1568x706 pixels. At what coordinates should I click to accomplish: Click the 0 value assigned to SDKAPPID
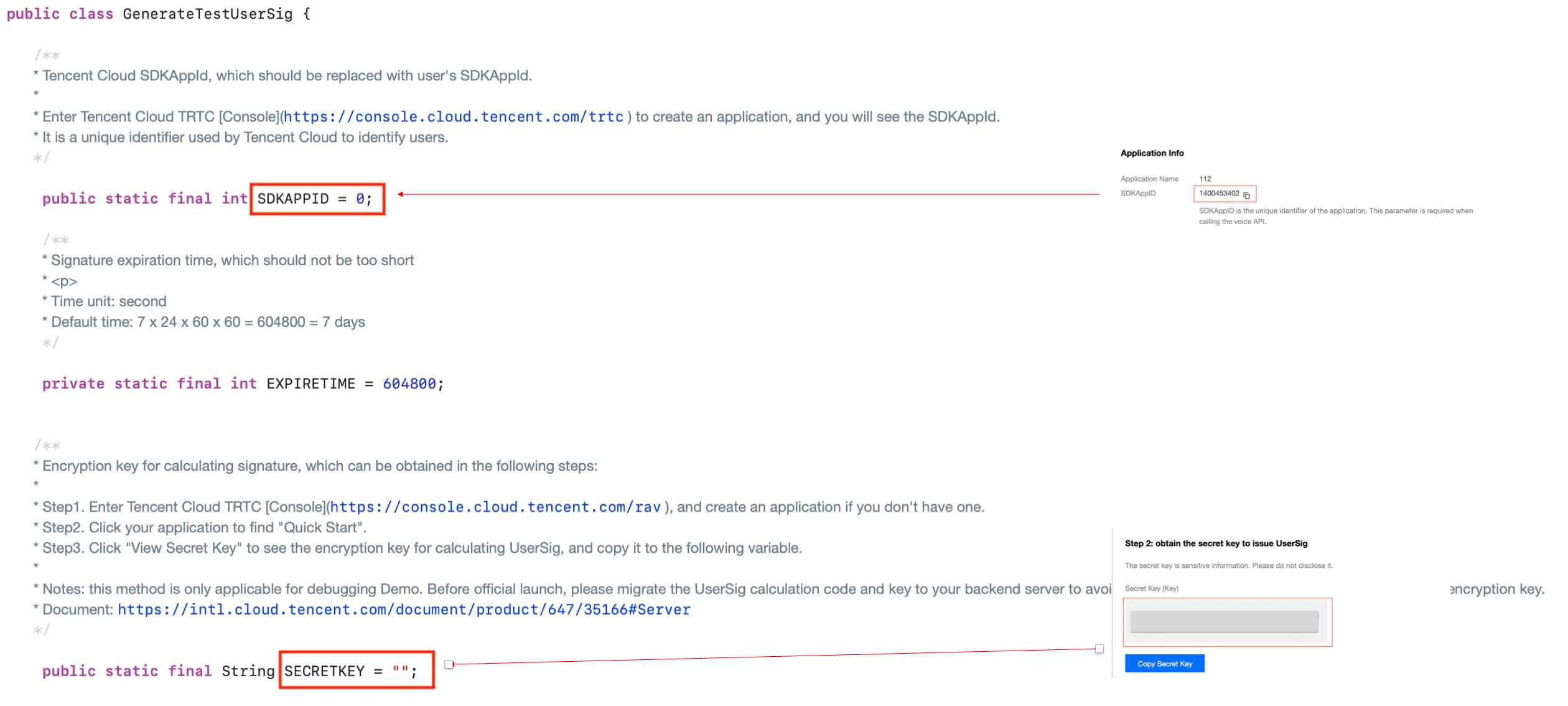click(360, 199)
